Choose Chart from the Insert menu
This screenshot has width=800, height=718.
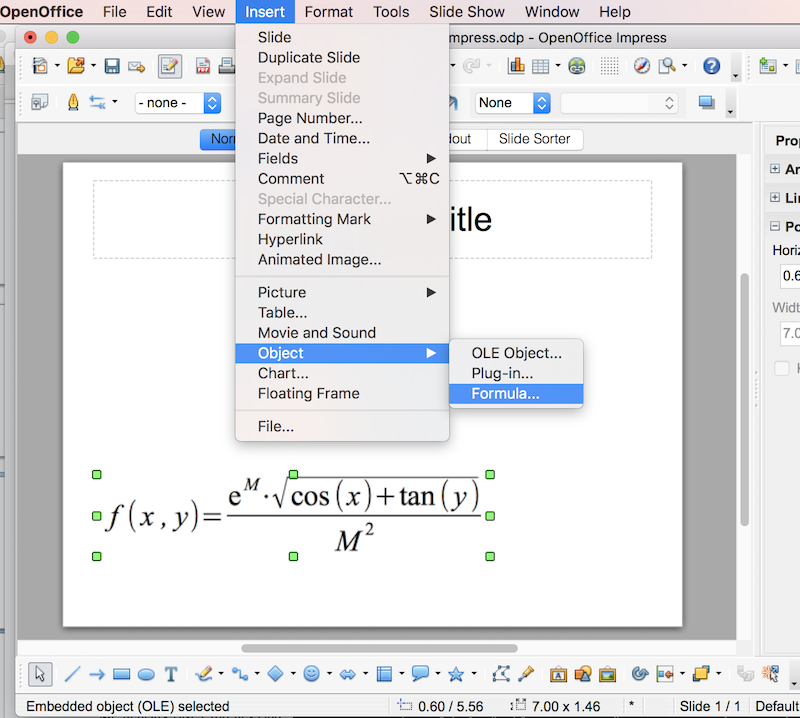pyautogui.click(x=282, y=373)
